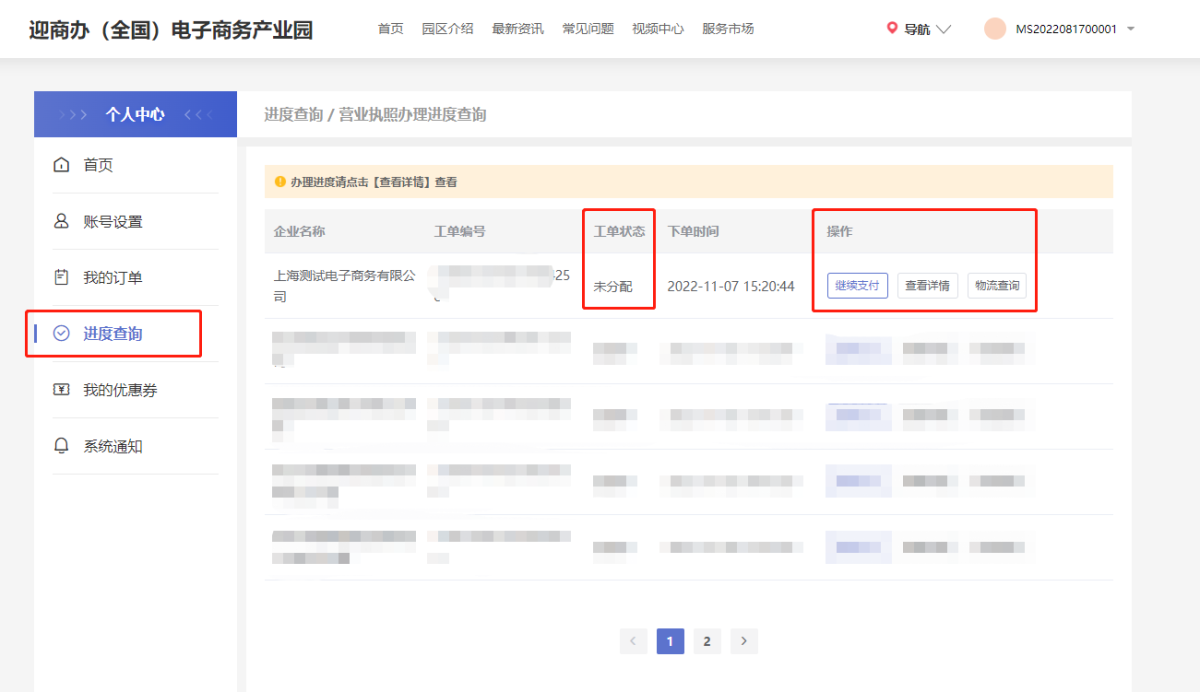This screenshot has width=1200, height=692.
Task: Click the 继续支付 button
Action: (x=857, y=286)
